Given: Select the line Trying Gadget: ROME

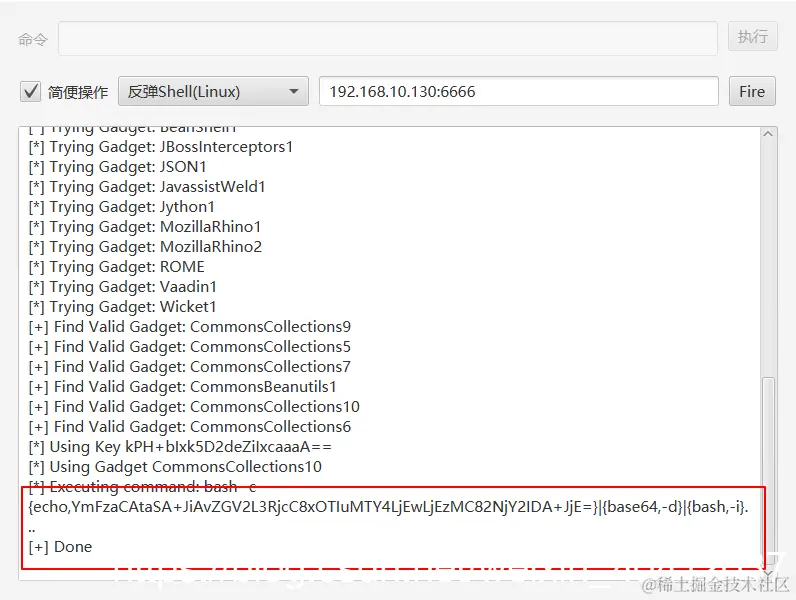Looking at the screenshot, I should (117, 267).
